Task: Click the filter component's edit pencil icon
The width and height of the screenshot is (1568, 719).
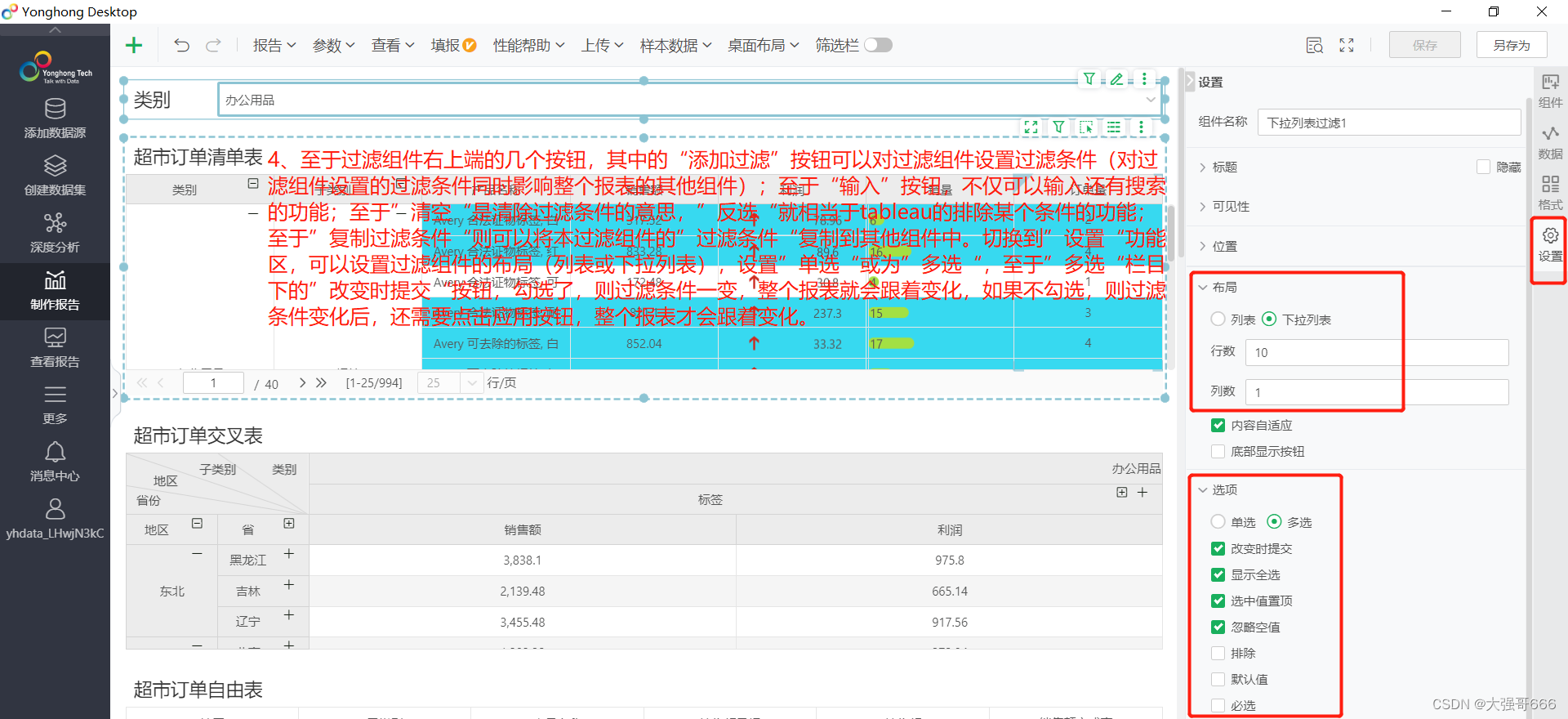Action: coord(1116,79)
